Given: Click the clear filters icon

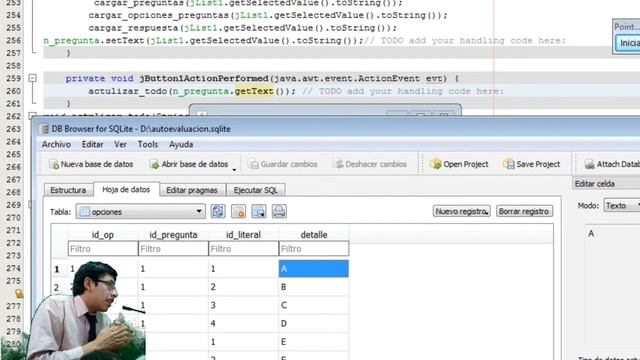Looking at the screenshot, I should (x=238, y=211).
